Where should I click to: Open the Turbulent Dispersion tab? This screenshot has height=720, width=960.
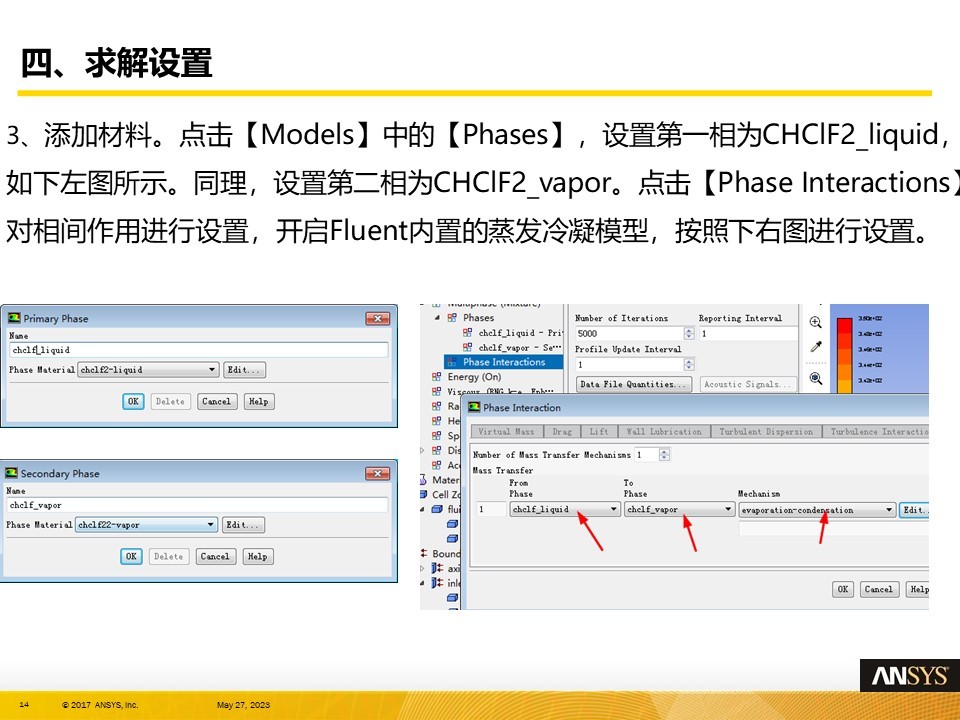point(766,432)
